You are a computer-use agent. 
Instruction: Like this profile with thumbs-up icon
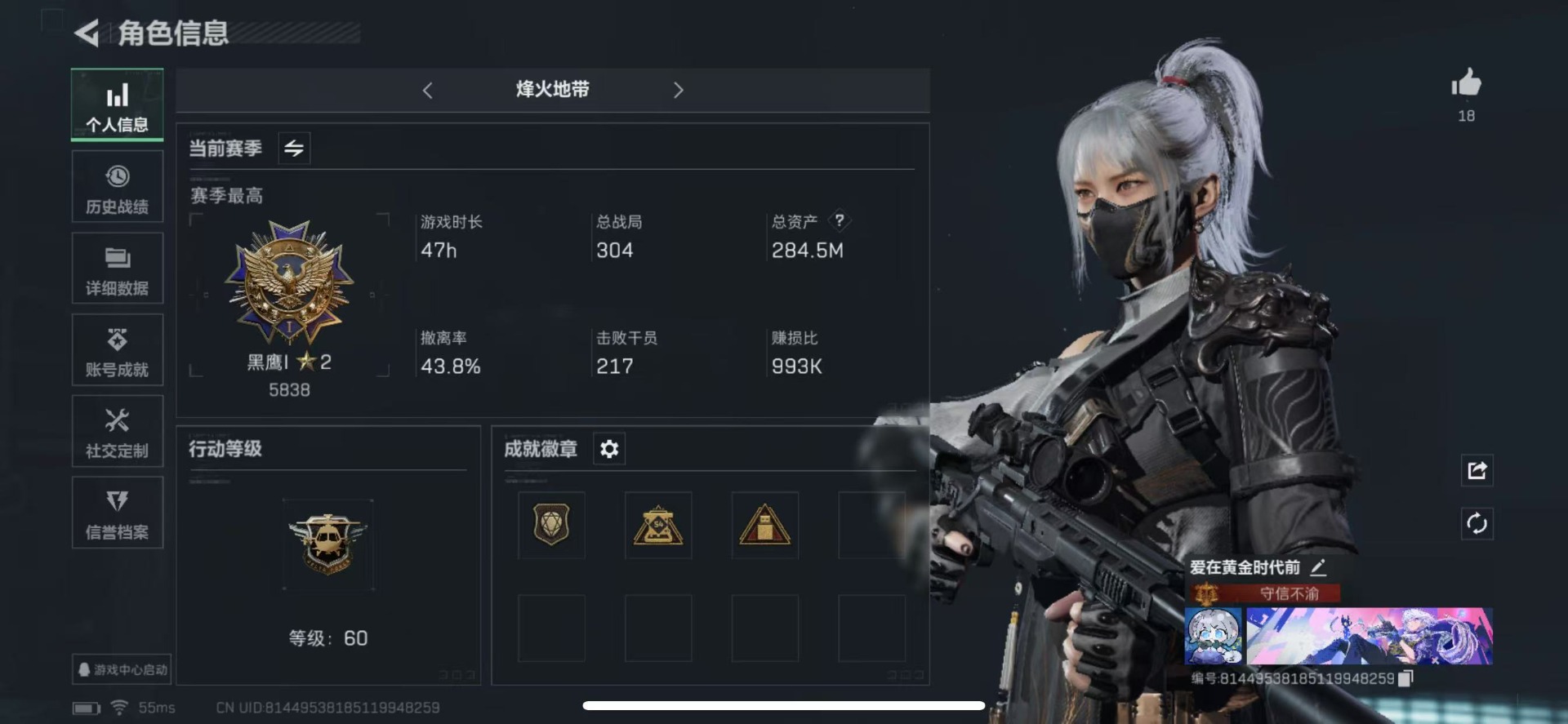click(x=1466, y=82)
